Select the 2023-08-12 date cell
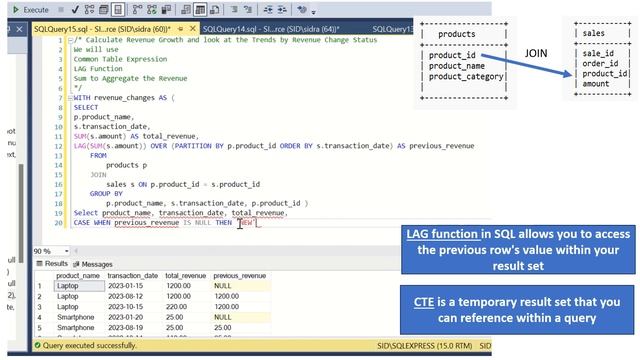Image resolution: width=640 pixels, height=360 pixels. click(134, 296)
